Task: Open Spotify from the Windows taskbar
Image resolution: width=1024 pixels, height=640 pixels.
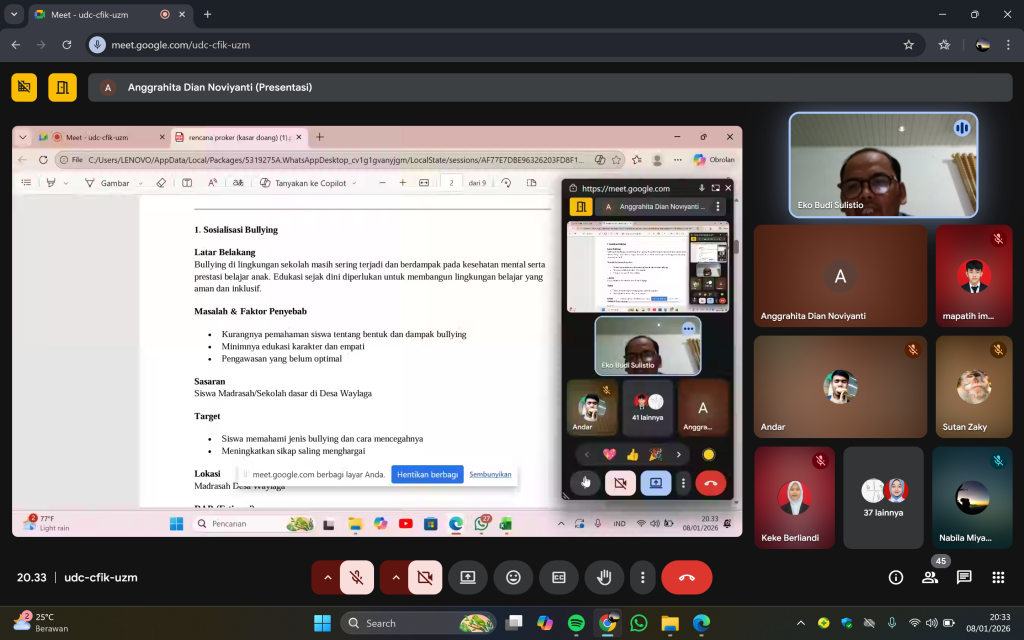Action: (x=576, y=623)
